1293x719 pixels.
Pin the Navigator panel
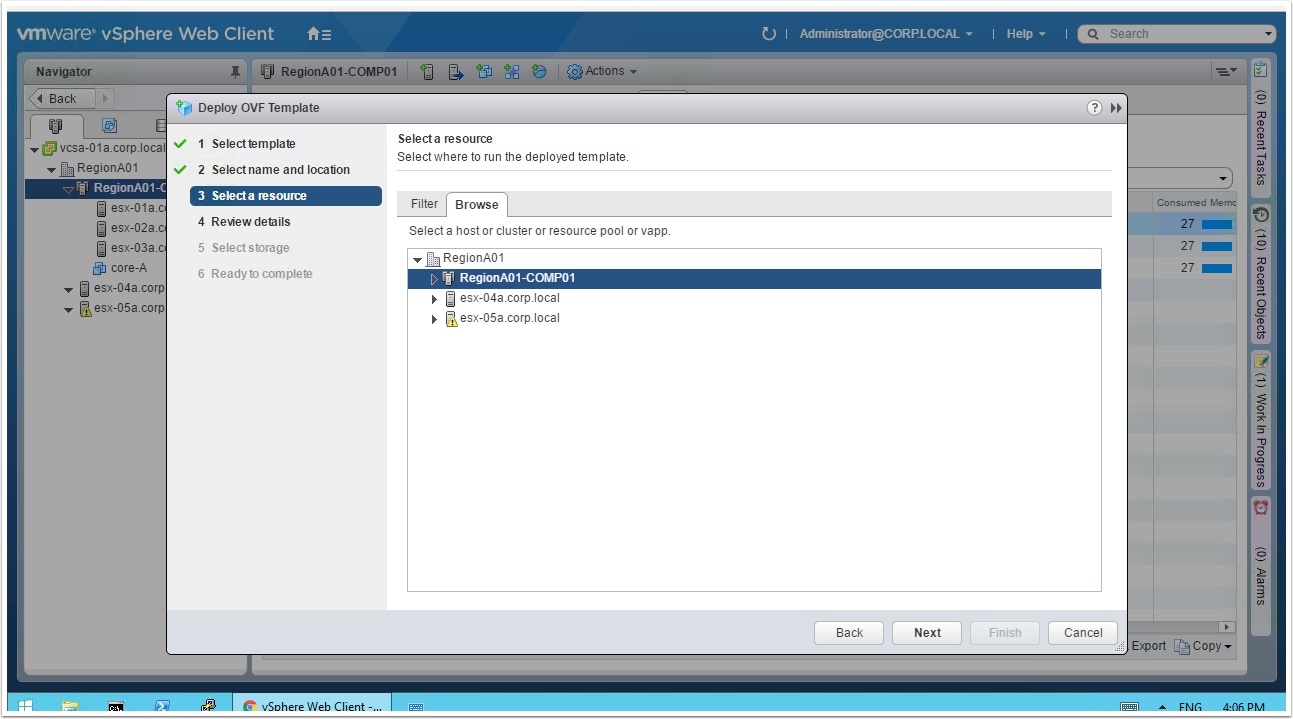tap(235, 72)
